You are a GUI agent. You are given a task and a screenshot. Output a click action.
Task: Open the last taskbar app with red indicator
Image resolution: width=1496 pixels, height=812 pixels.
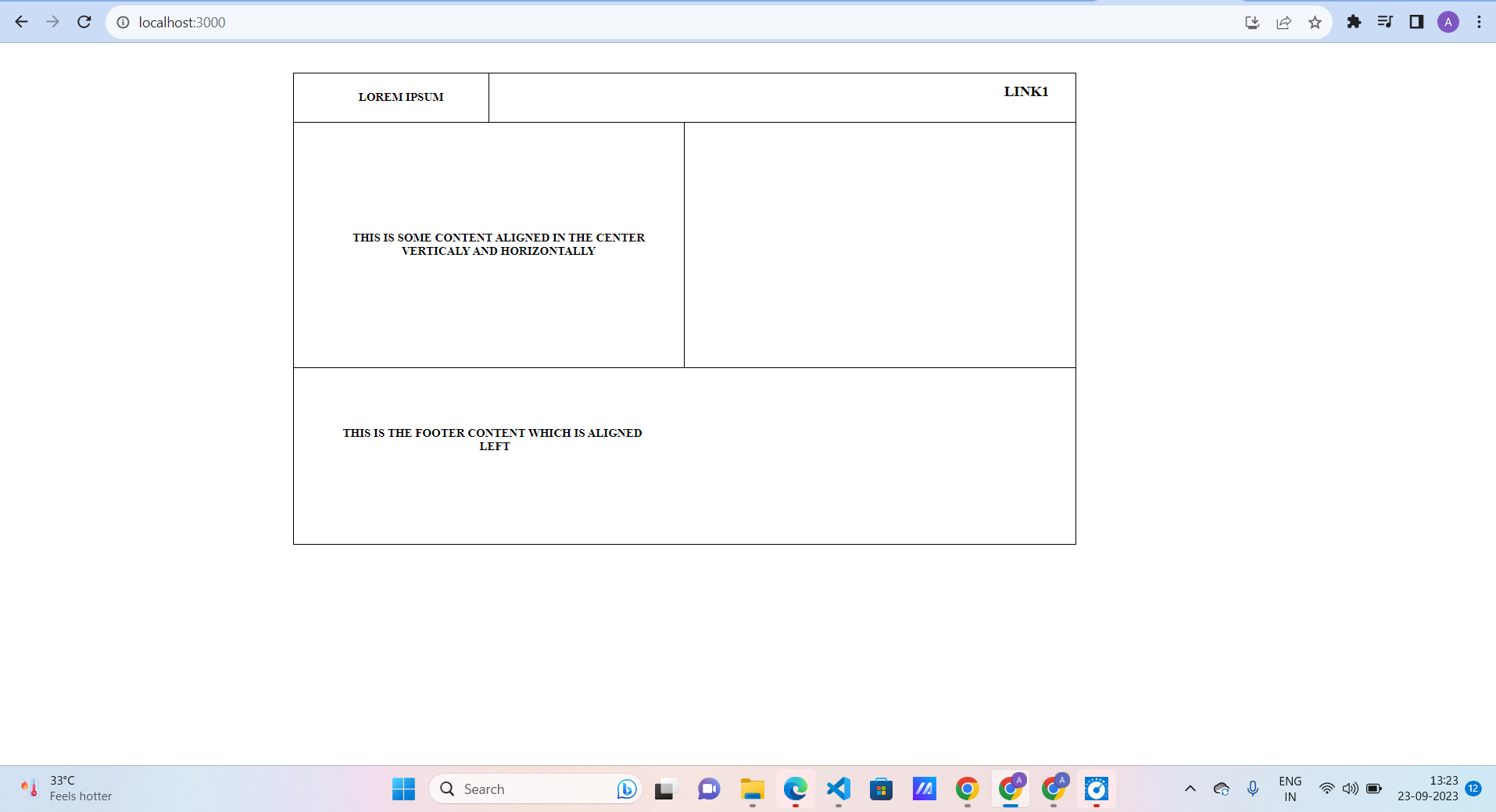coord(1097,789)
